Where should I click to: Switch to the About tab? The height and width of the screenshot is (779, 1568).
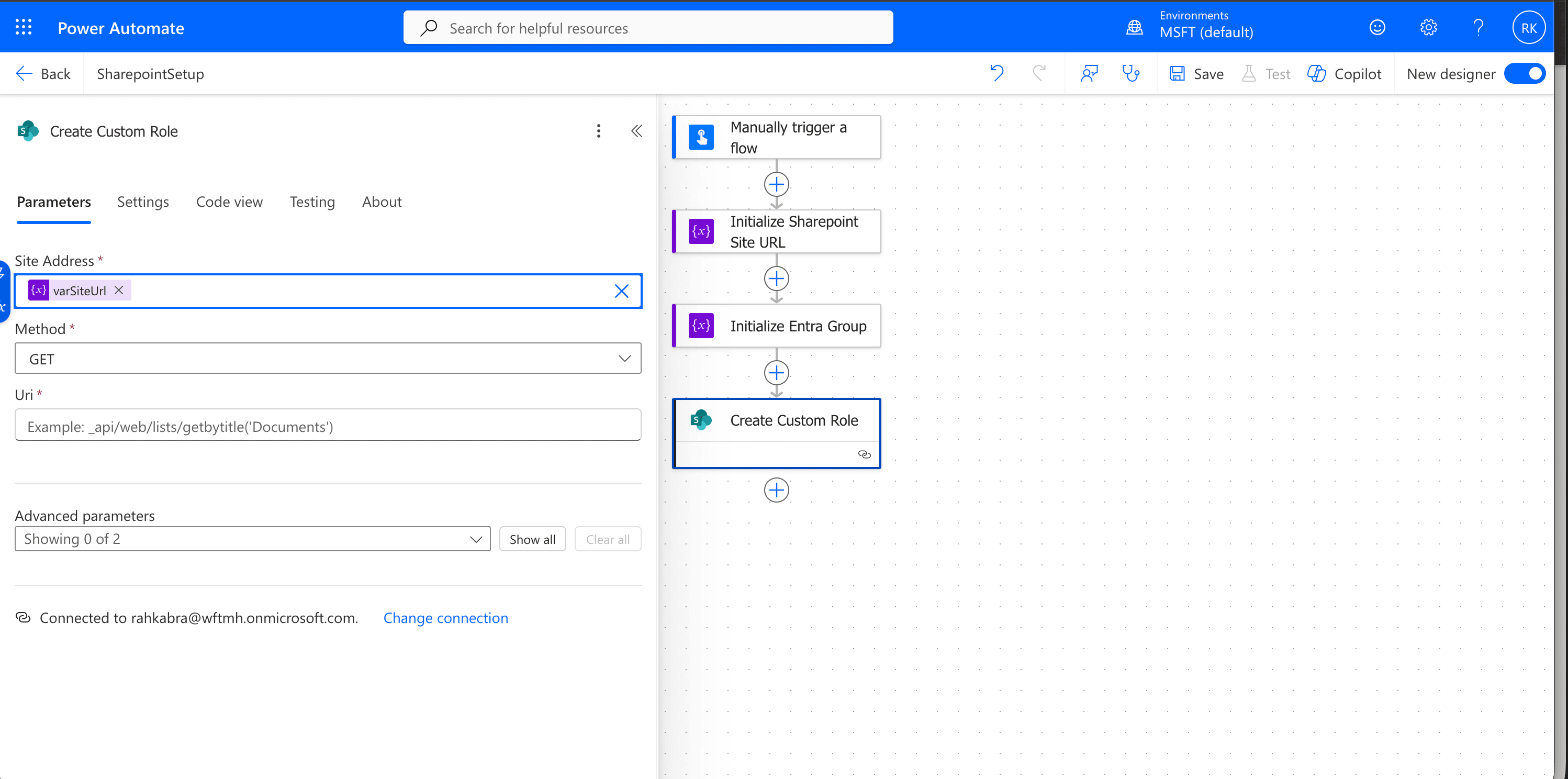point(382,202)
